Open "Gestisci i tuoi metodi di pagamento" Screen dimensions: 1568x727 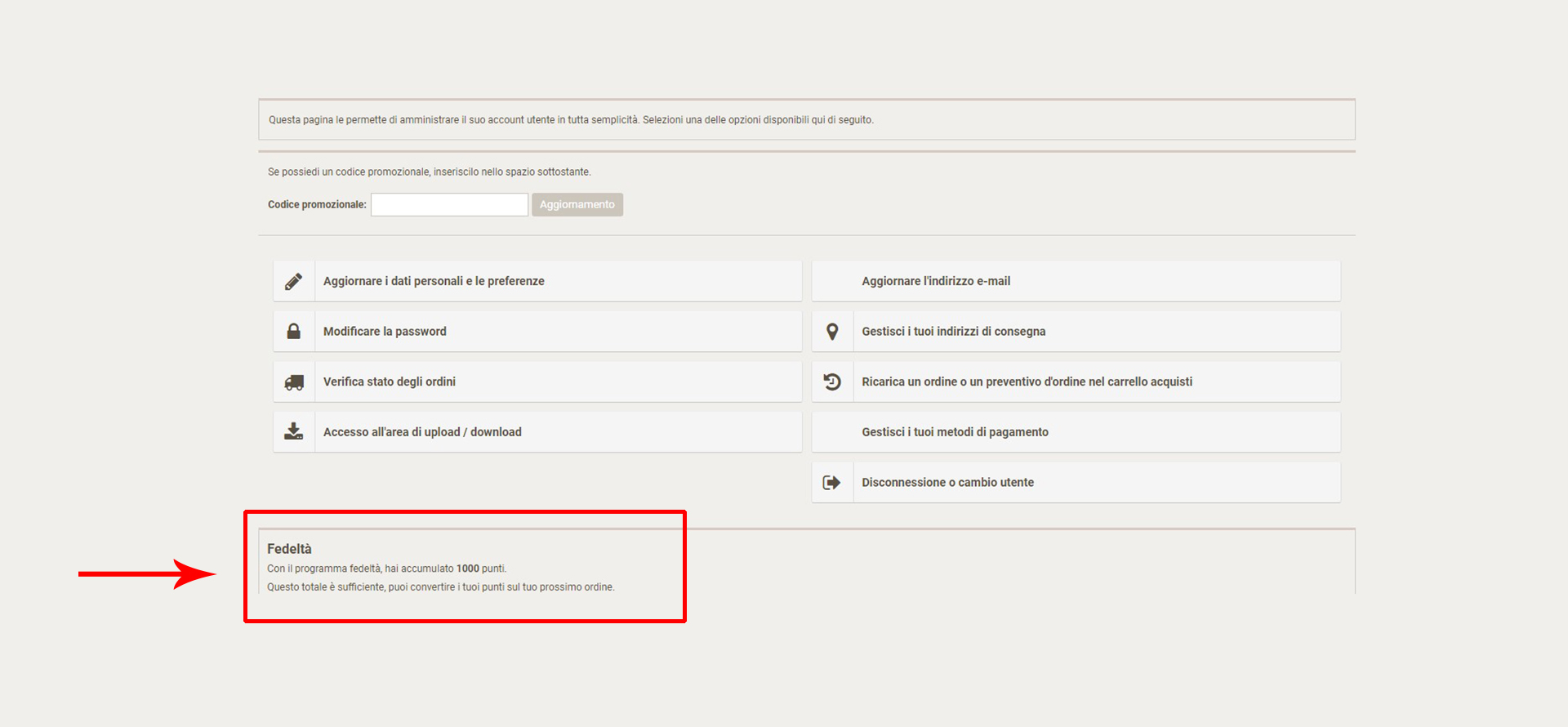[955, 432]
